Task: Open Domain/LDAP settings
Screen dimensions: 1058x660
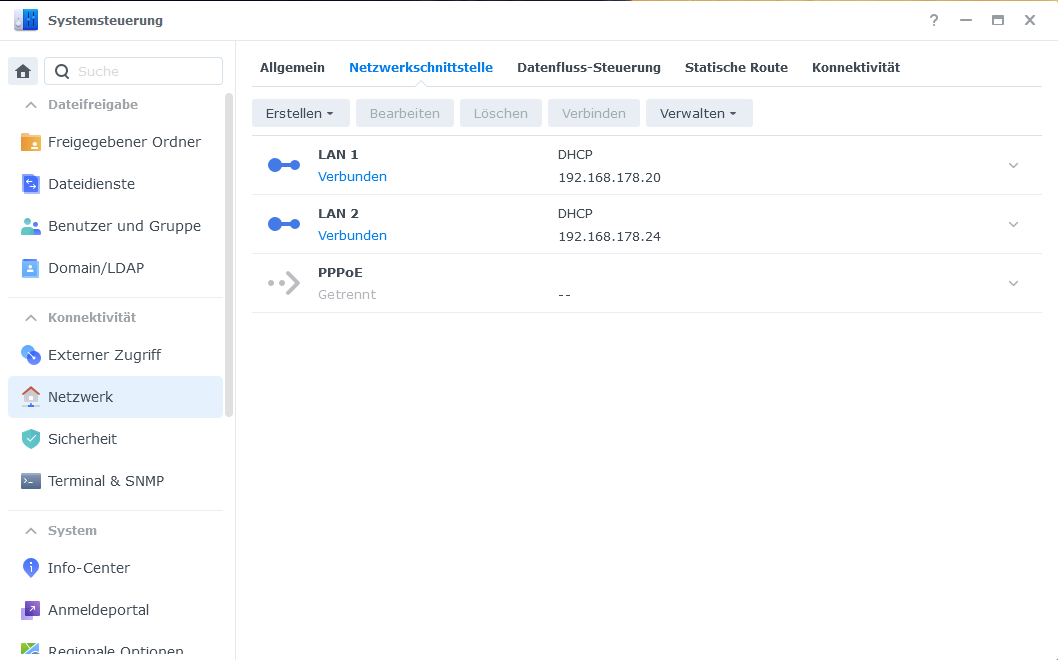Action: click(x=115, y=268)
